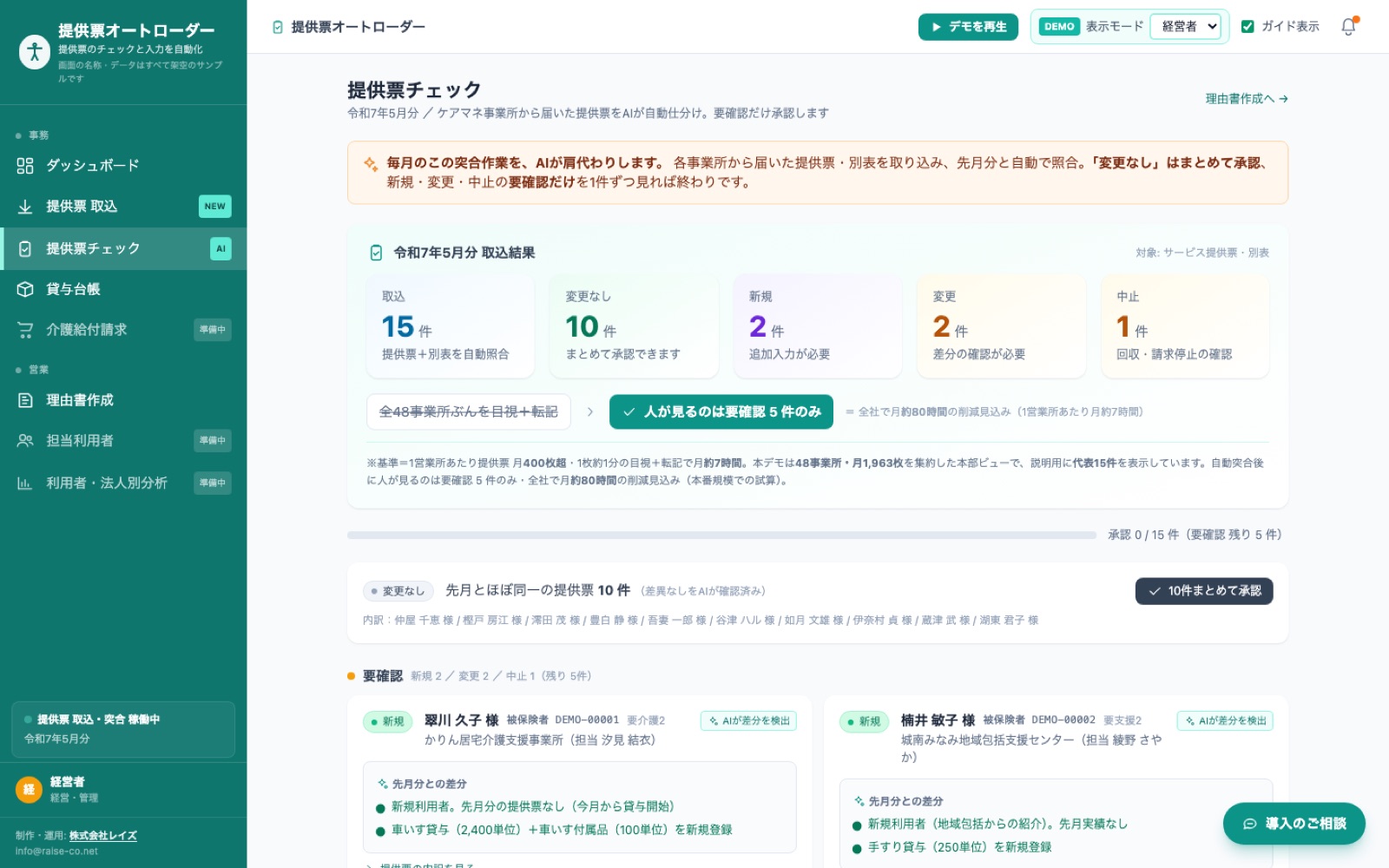
Task: Click the 提供票 取込・突合 稼働中 status panel
Action: tap(123, 729)
